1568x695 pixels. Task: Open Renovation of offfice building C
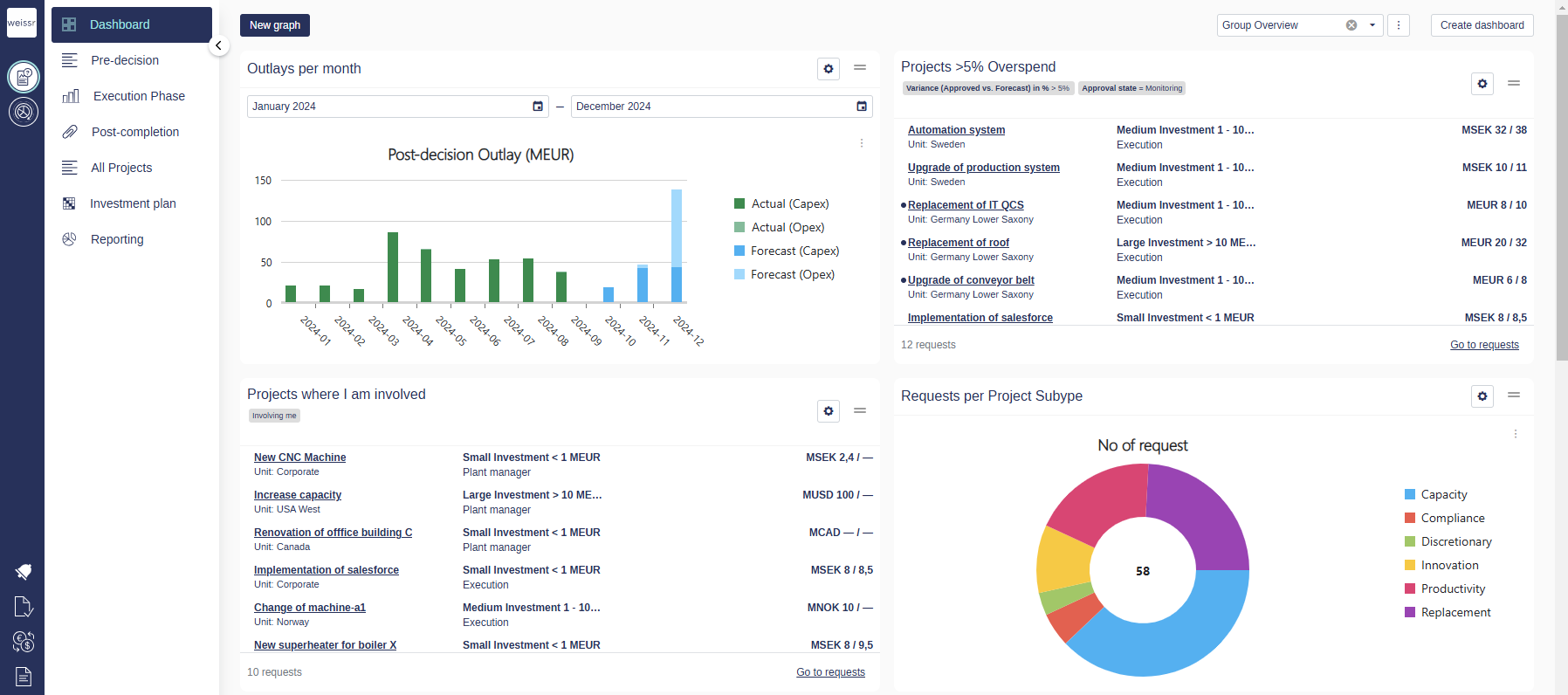coord(333,533)
